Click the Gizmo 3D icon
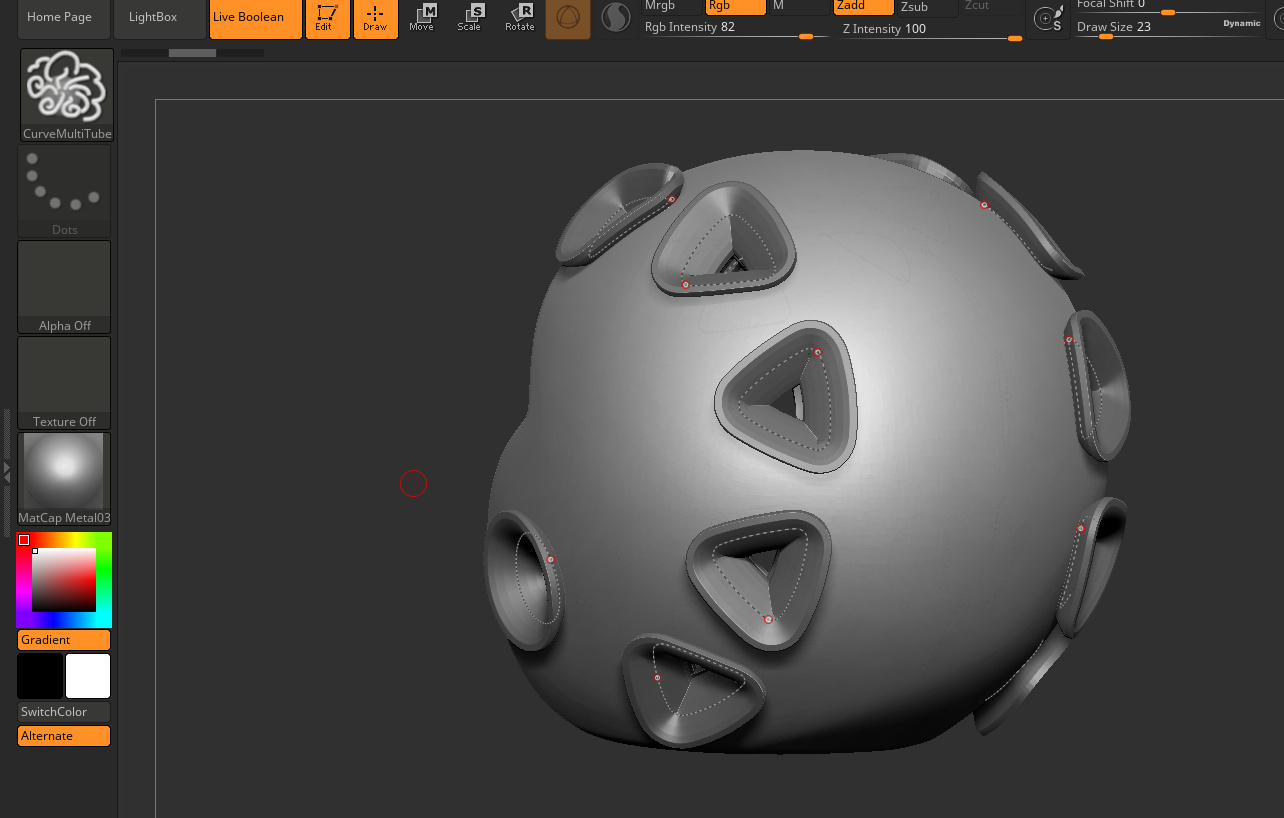Screen dimensions: 1284x818 (567, 19)
